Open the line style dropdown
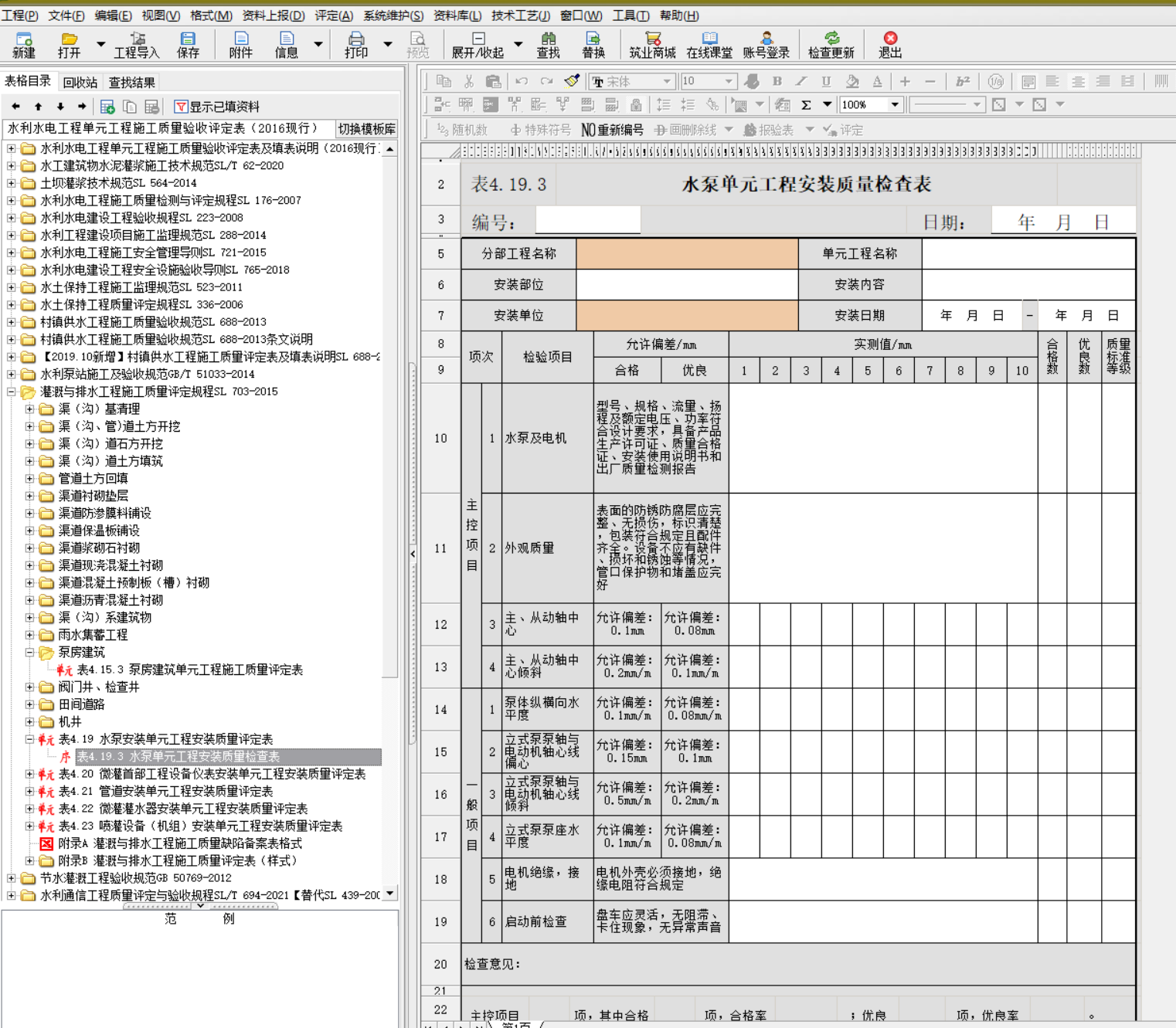1176x1028 pixels. coord(977,105)
